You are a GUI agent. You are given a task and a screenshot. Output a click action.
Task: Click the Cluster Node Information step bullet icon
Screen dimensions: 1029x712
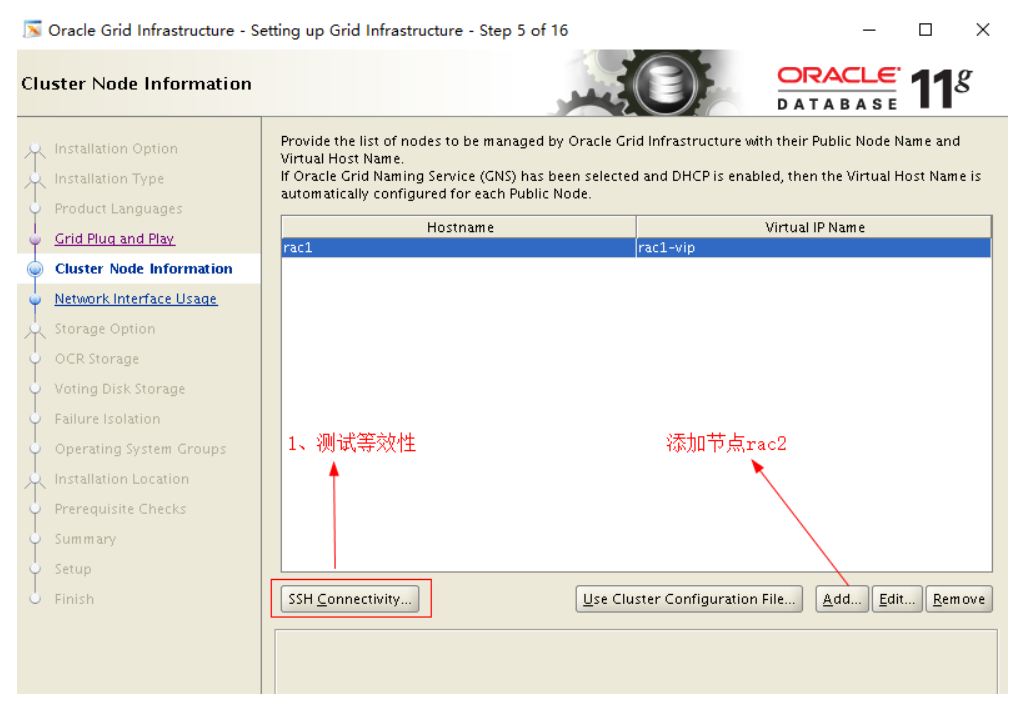(x=35, y=269)
